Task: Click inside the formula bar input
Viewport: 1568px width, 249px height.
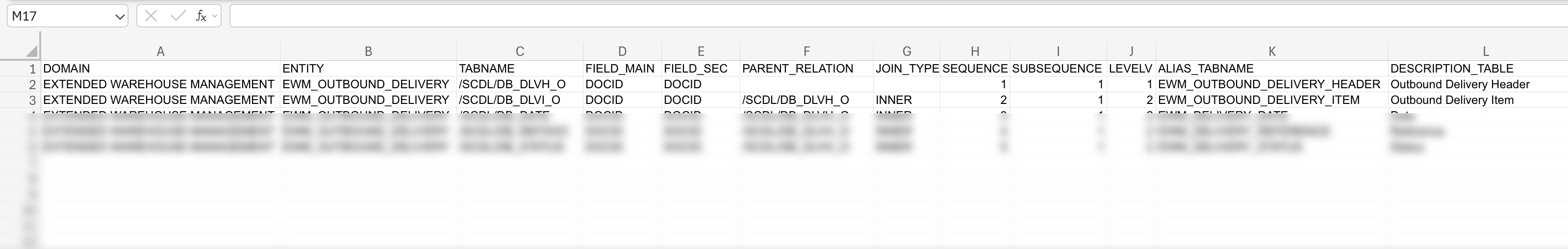Action: point(852,17)
